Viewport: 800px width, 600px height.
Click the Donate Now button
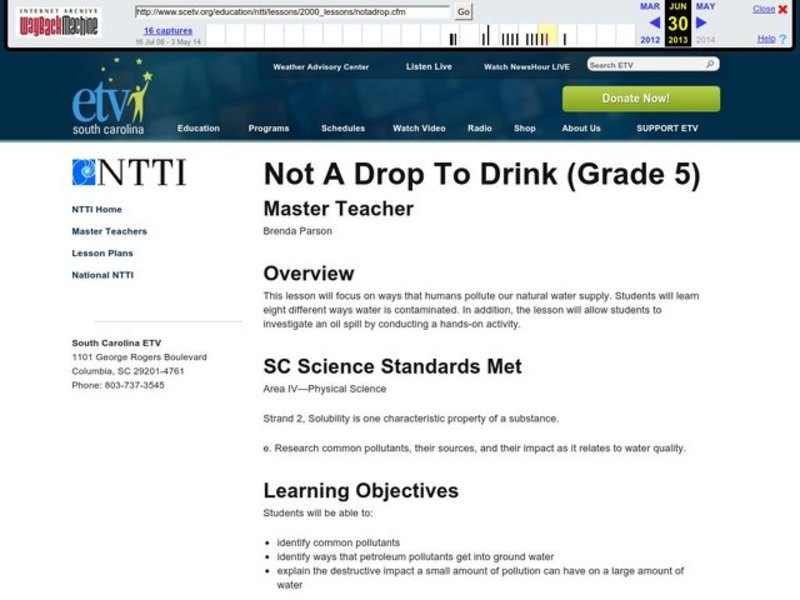tap(637, 98)
